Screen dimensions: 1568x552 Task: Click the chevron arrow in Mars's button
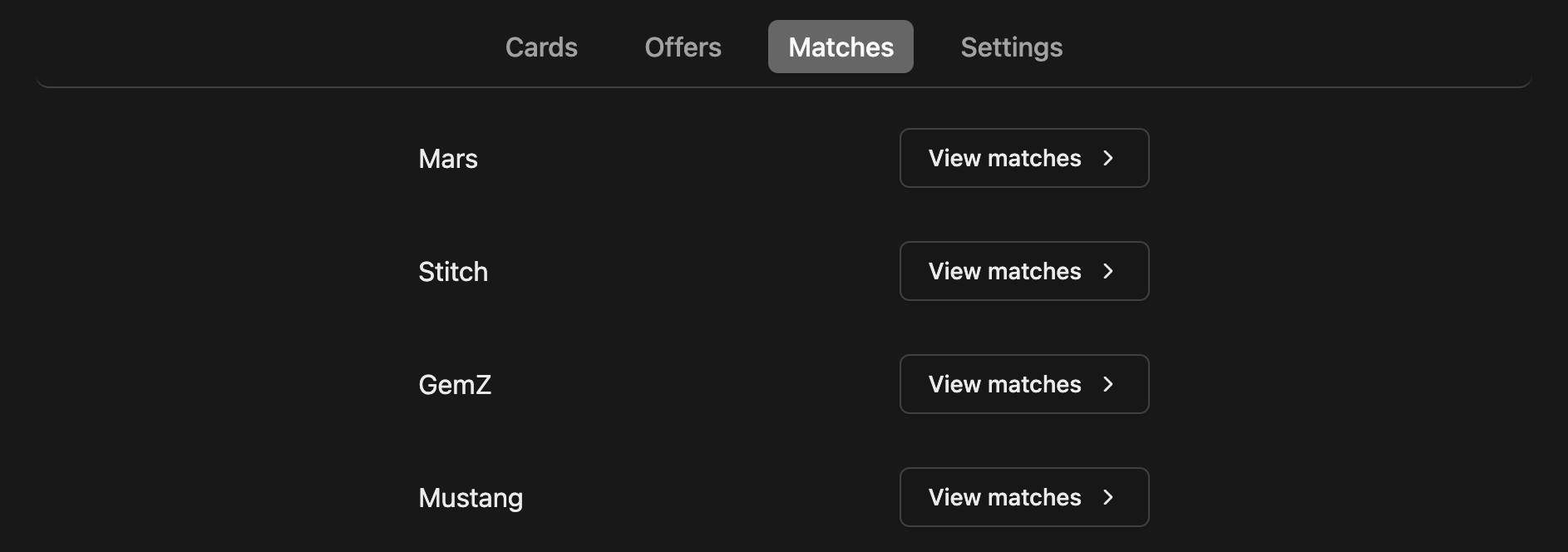click(x=1107, y=158)
